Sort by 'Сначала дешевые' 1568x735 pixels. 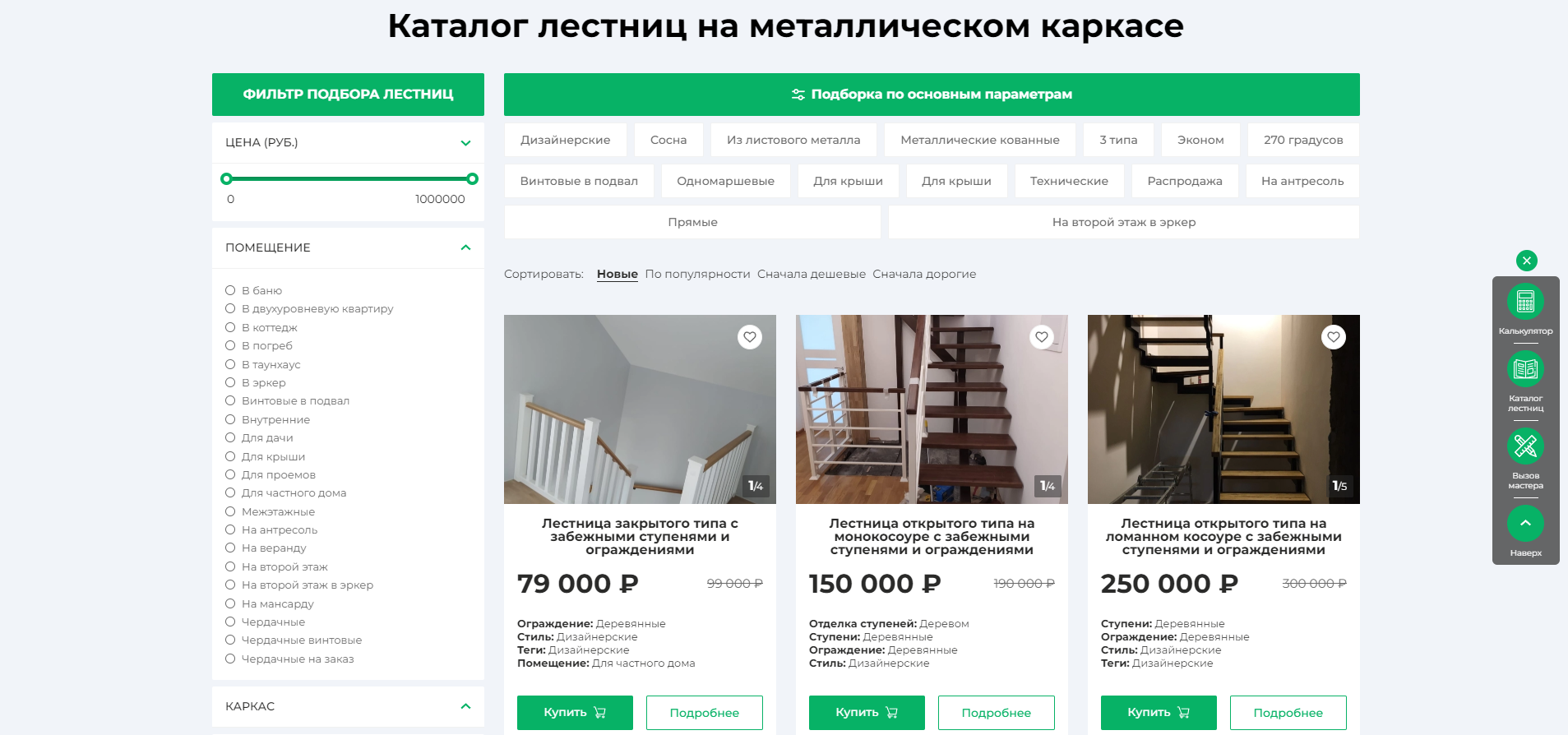point(811,274)
